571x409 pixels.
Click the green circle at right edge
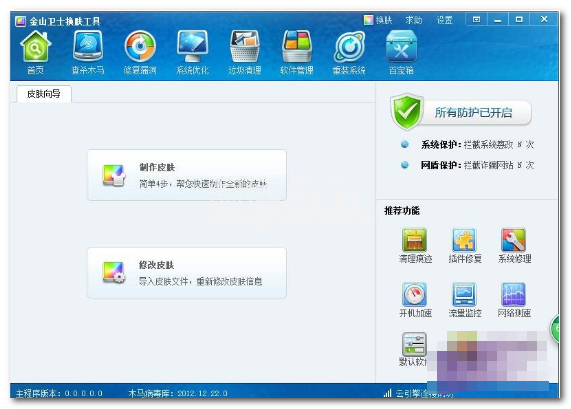click(555, 329)
